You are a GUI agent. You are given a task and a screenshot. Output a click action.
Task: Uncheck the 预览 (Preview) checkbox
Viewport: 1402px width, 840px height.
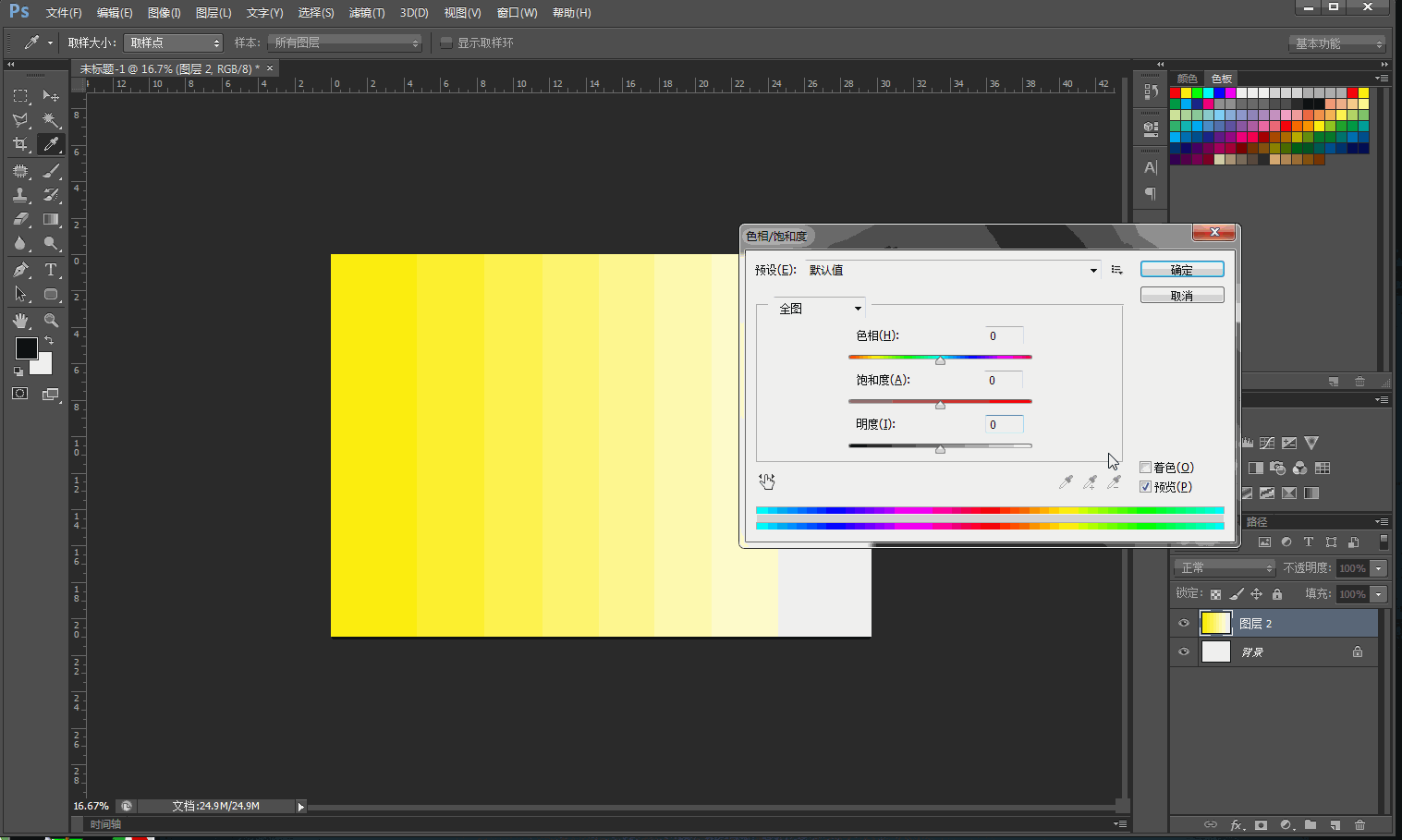1146,487
